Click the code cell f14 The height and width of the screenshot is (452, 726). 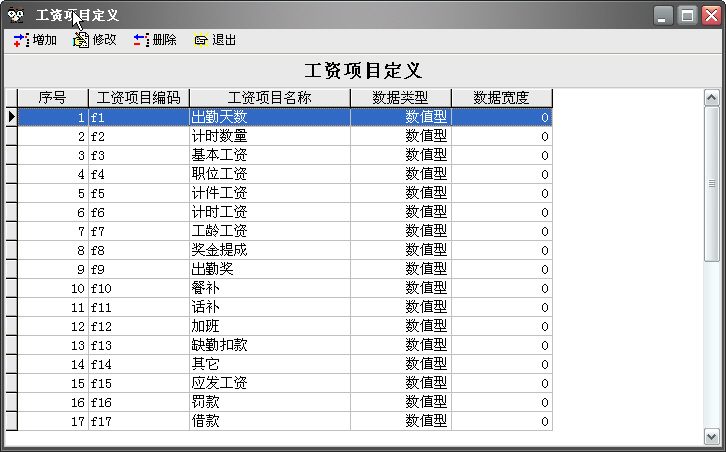[x=139, y=364]
